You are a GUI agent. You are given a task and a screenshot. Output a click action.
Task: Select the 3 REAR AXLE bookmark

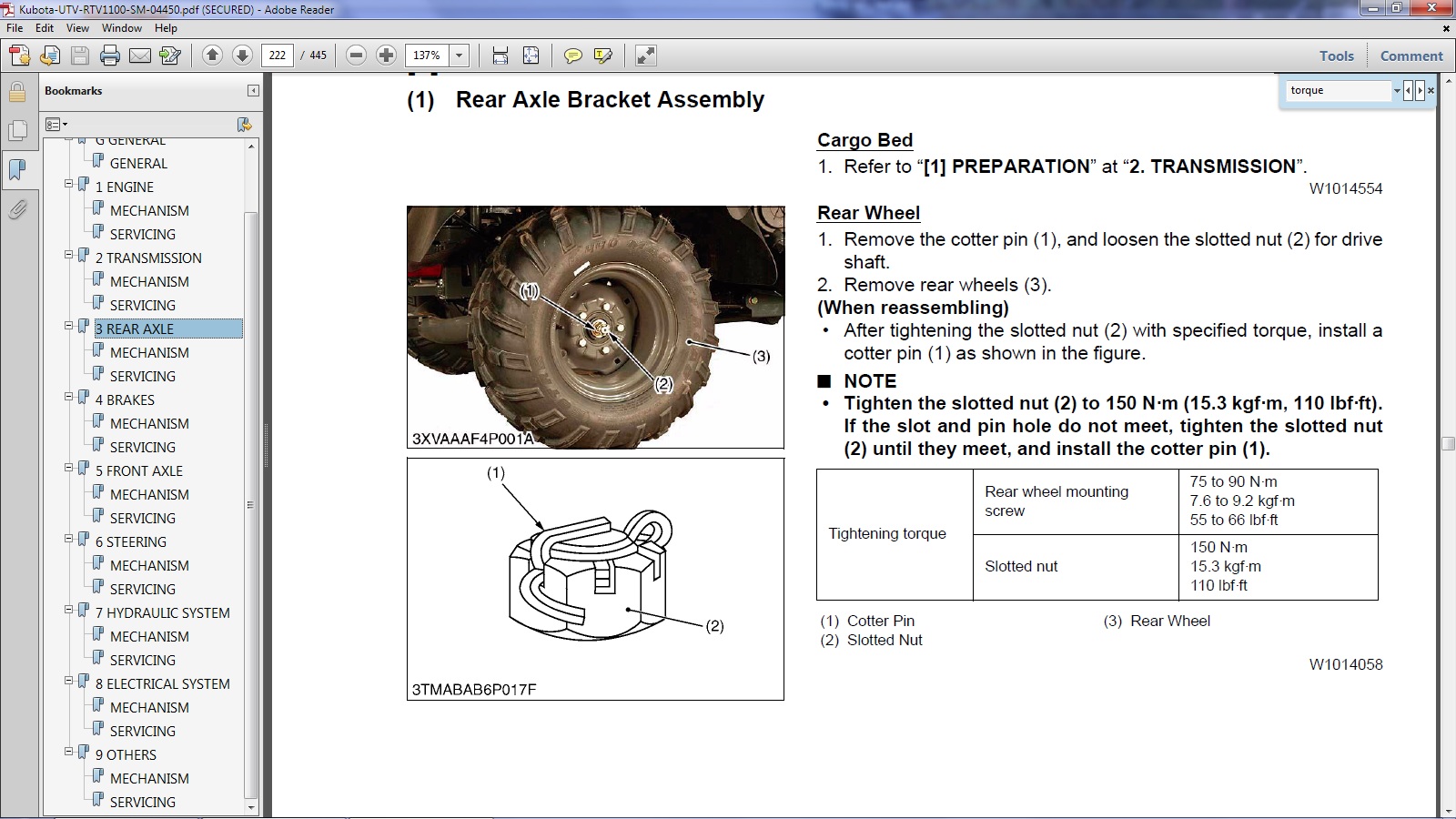[135, 329]
